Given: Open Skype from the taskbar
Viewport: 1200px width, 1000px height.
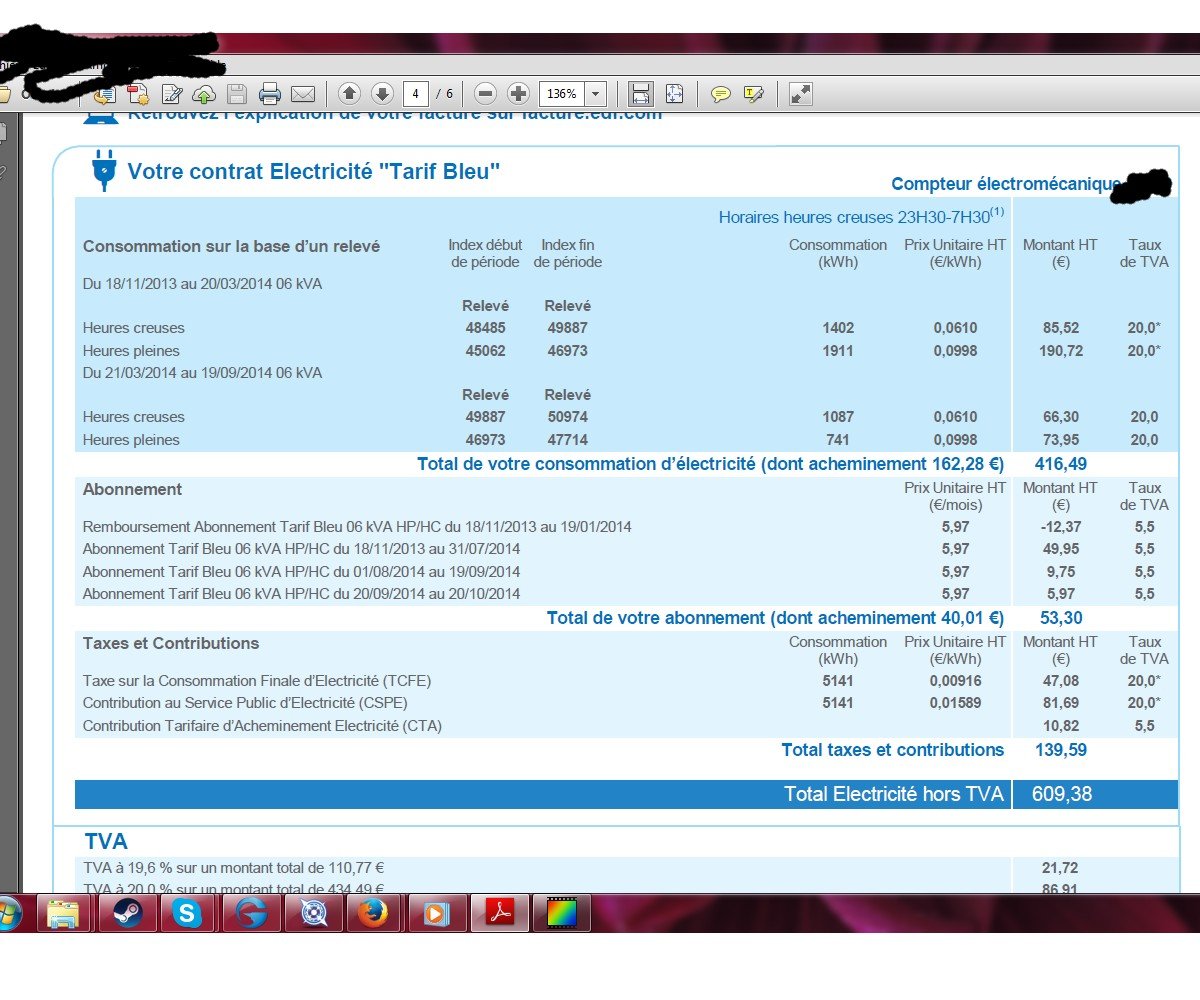Looking at the screenshot, I should point(188,913).
